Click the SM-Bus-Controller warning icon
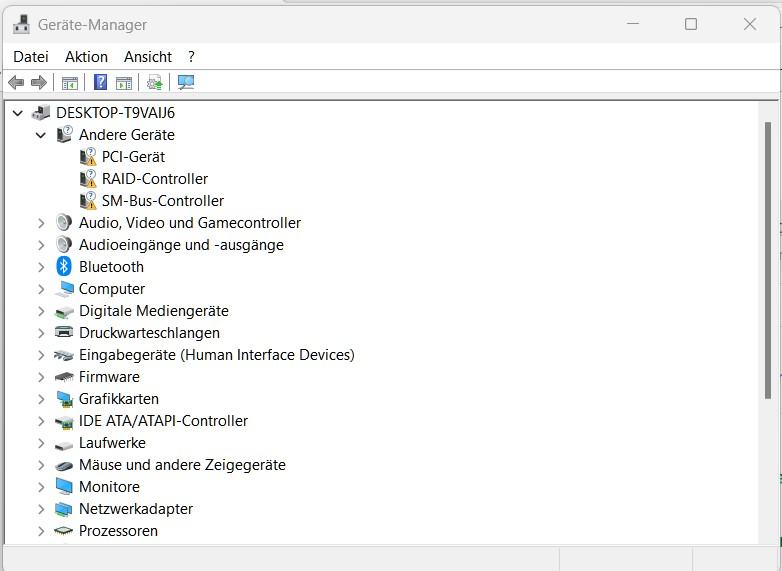The image size is (782, 571). point(88,200)
